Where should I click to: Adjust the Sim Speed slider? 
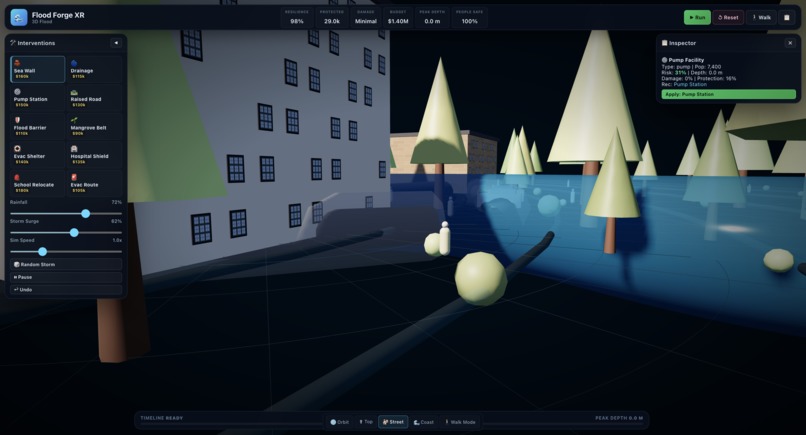click(x=66, y=251)
